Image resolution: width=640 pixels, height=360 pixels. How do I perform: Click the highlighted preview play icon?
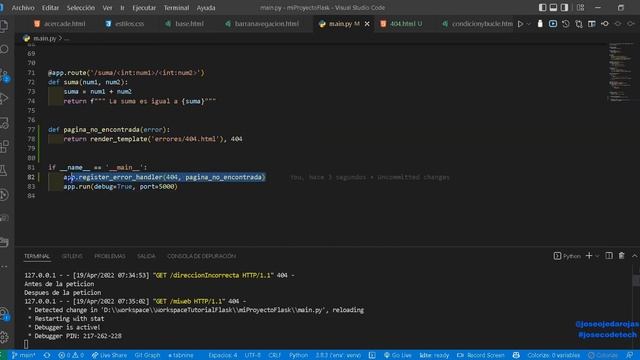click(x=553, y=24)
